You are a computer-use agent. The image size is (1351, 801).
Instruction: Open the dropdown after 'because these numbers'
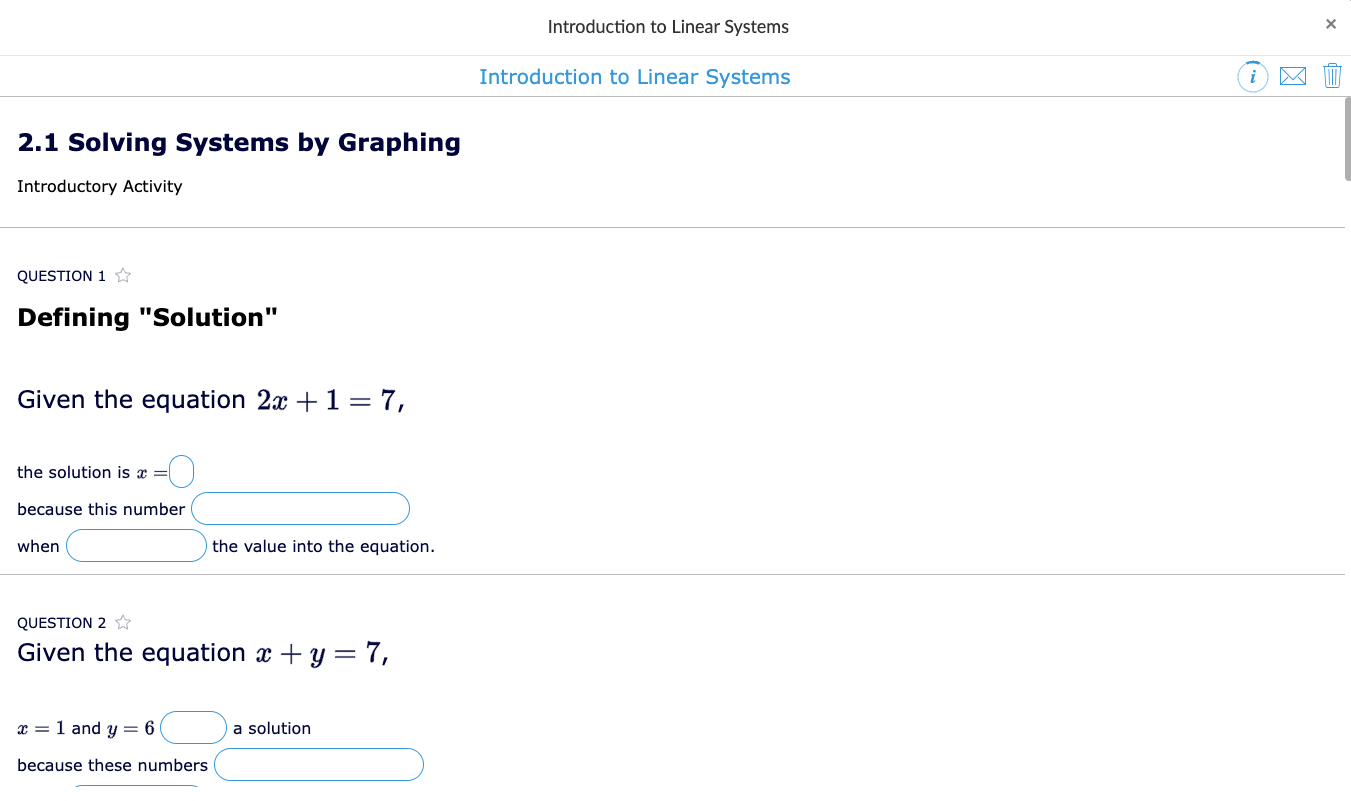coord(318,764)
